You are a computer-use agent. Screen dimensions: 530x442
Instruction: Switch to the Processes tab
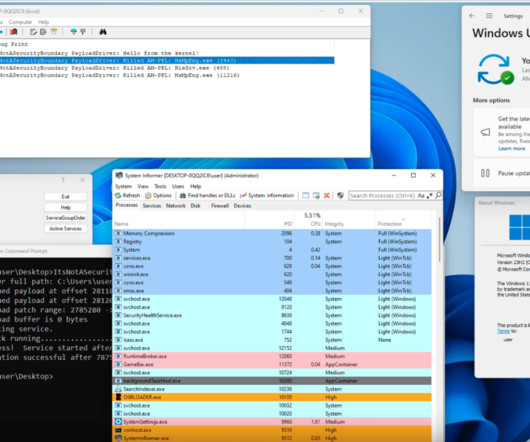(x=127, y=205)
